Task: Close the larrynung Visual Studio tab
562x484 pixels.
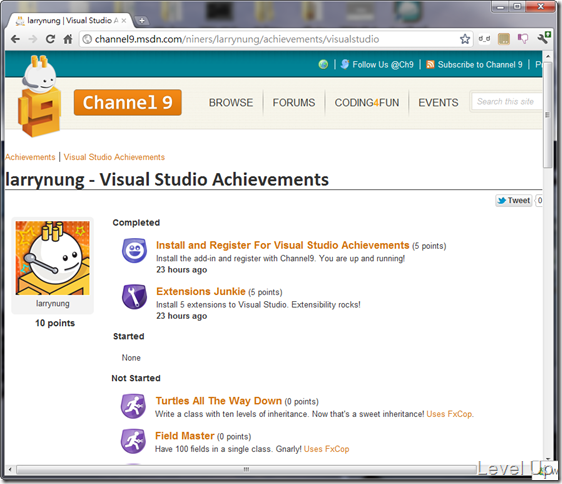Action: pyautogui.click(x=124, y=21)
